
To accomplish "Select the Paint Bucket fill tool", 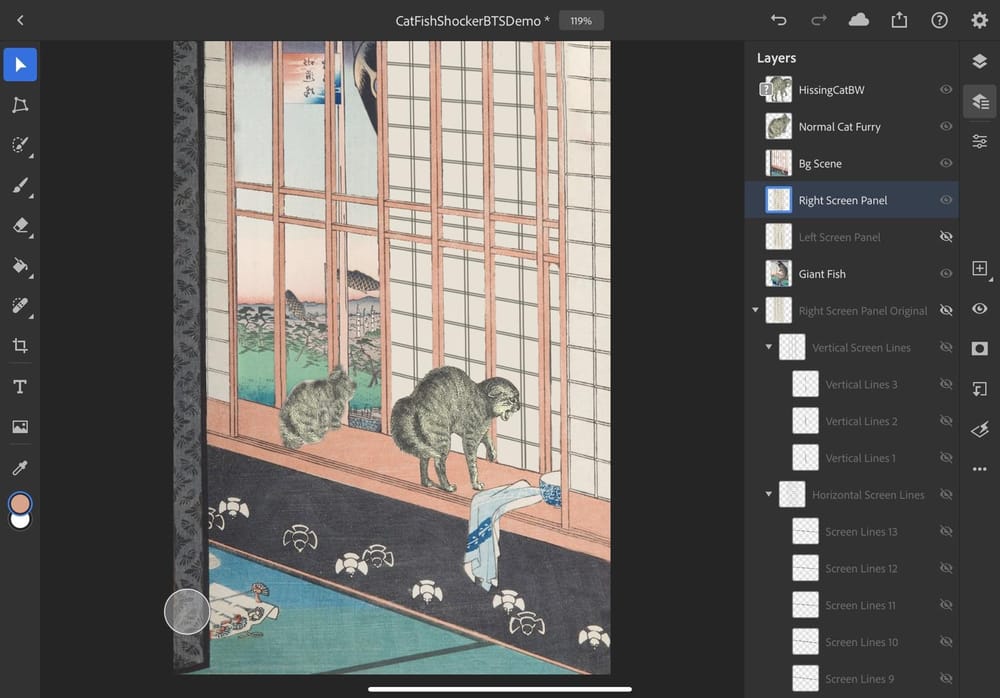I will [x=20, y=265].
